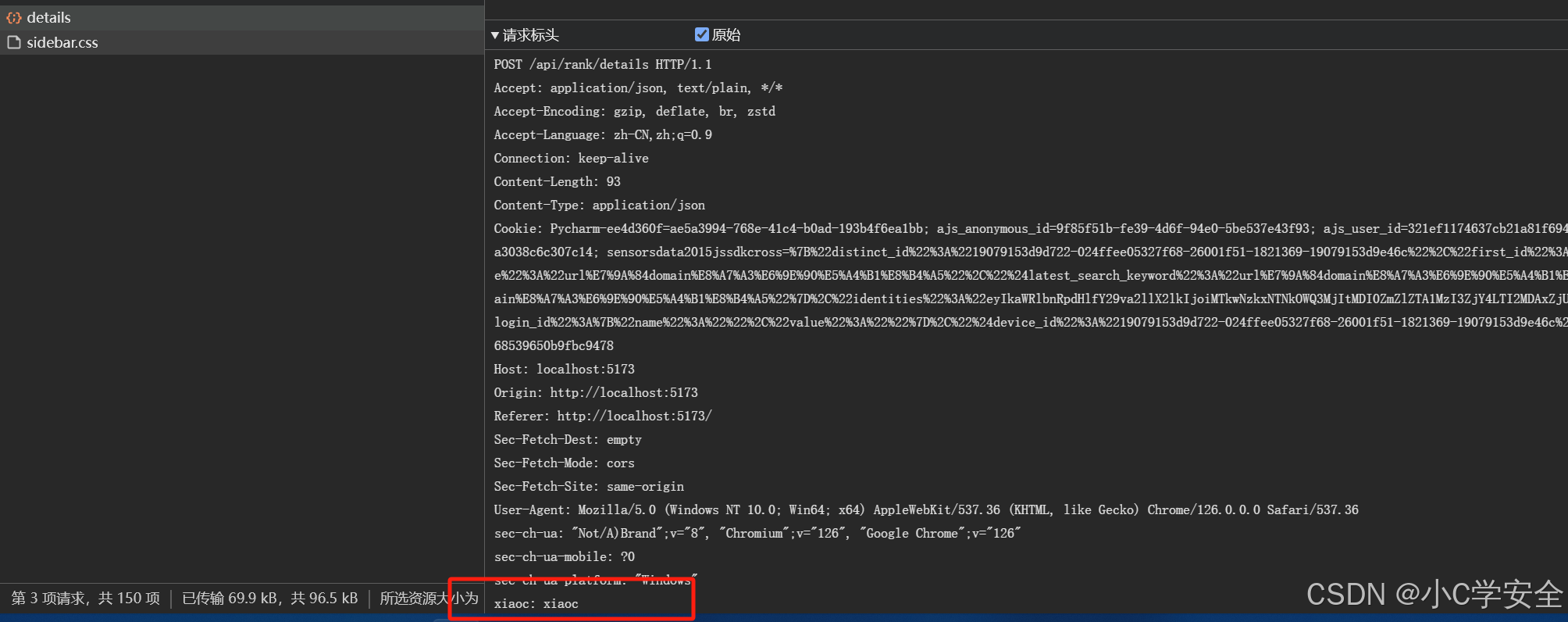The height and width of the screenshot is (622, 1568).
Task: Click the Connection: keep-alive line
Action: pos(571,158)
